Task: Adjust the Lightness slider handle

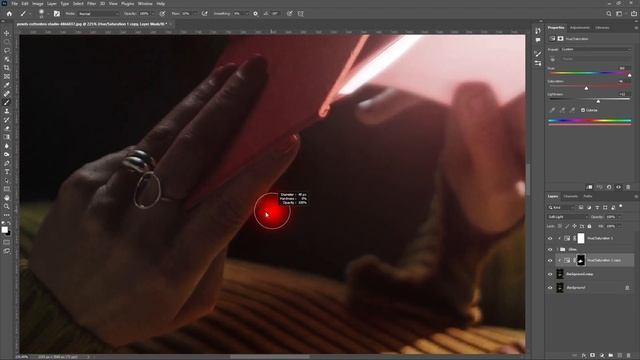Action: click(598, 101)
